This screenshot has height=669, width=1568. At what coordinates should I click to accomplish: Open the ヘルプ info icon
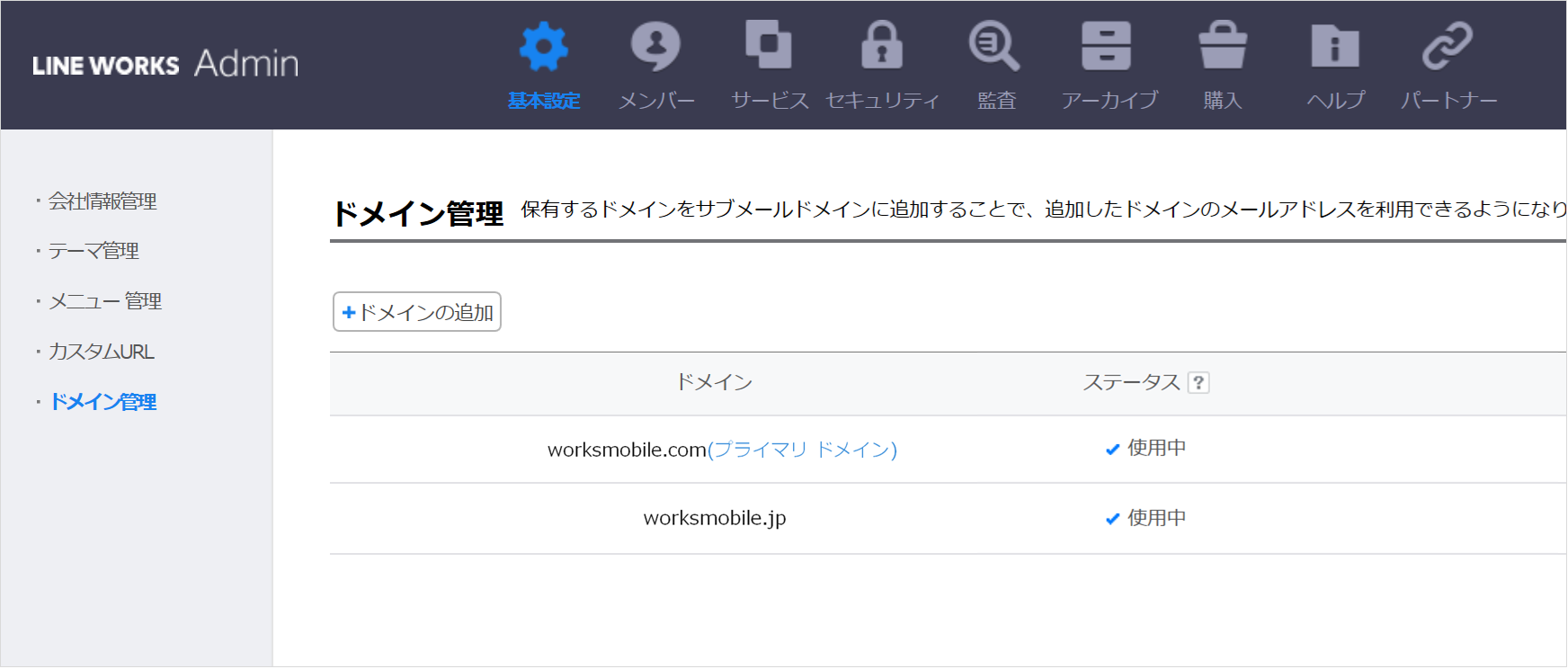click(x=1335, y=47)
